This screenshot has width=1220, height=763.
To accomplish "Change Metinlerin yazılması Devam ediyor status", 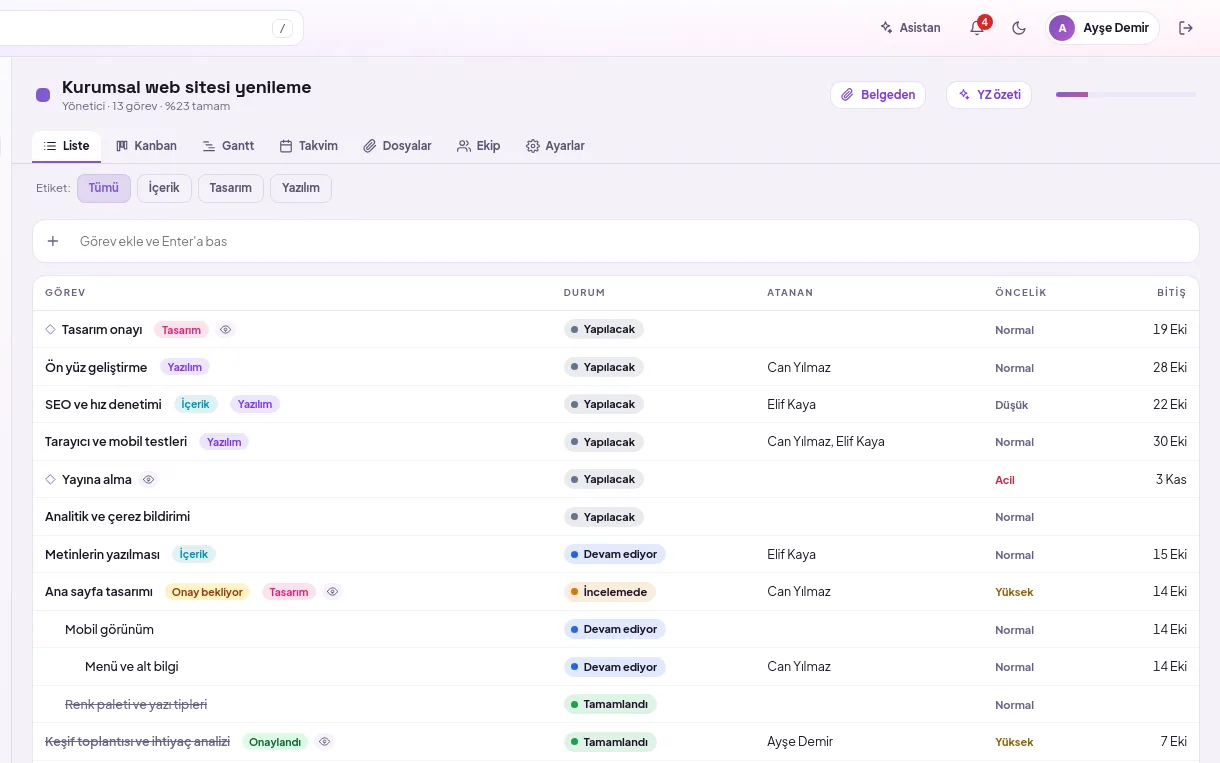I will (x=614, y=555).
